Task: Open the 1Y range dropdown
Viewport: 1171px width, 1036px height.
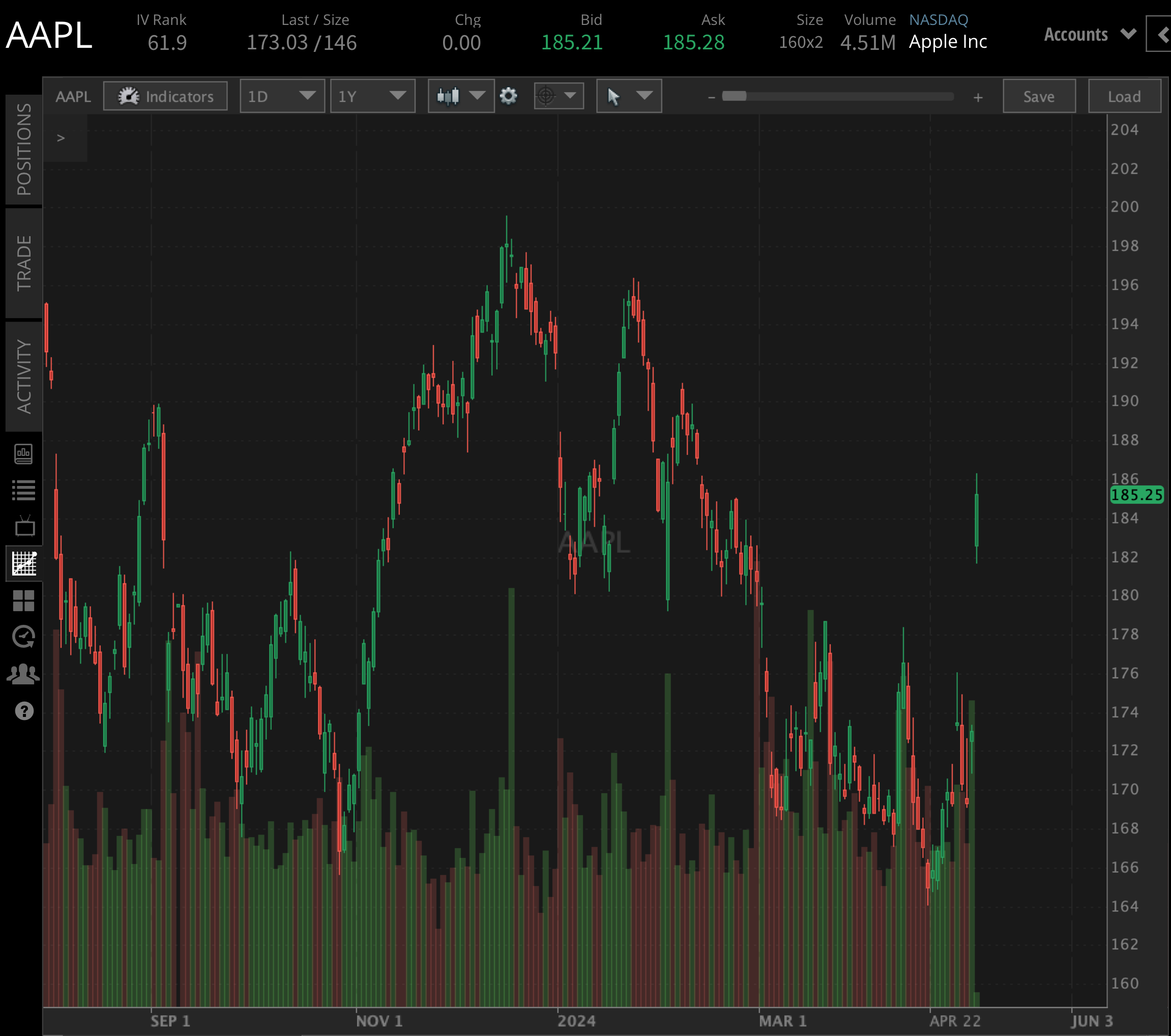Action: pyautogui.click(x=372, y=96)
